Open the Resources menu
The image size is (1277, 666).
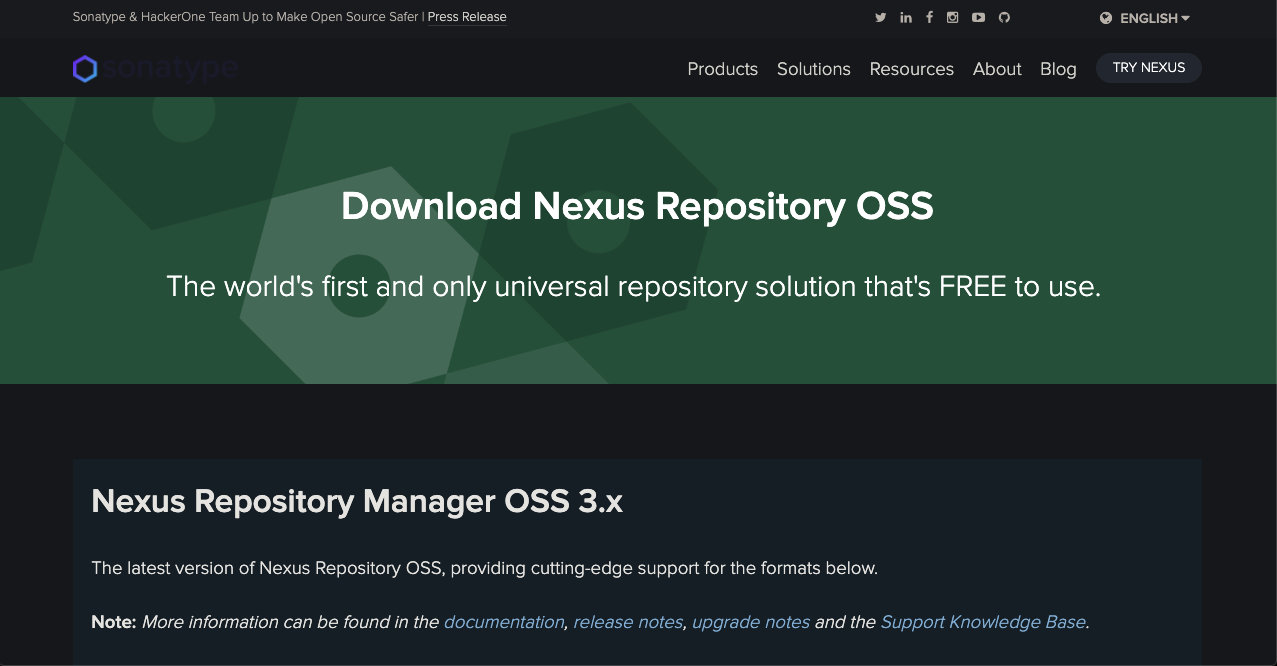[911, 69]
